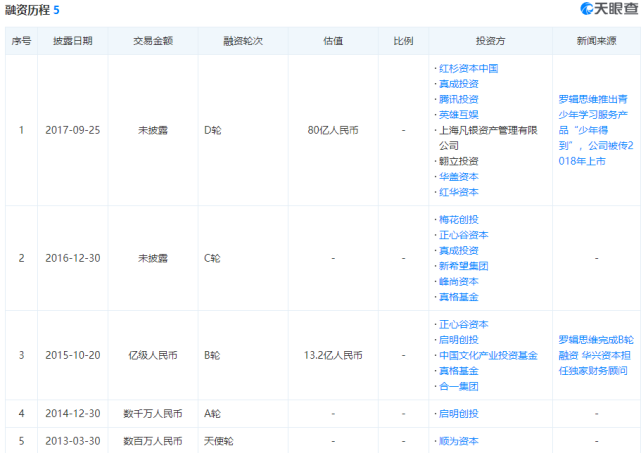
Task: Click the 披露日期 column header
Action: click(x=73, y=41)
